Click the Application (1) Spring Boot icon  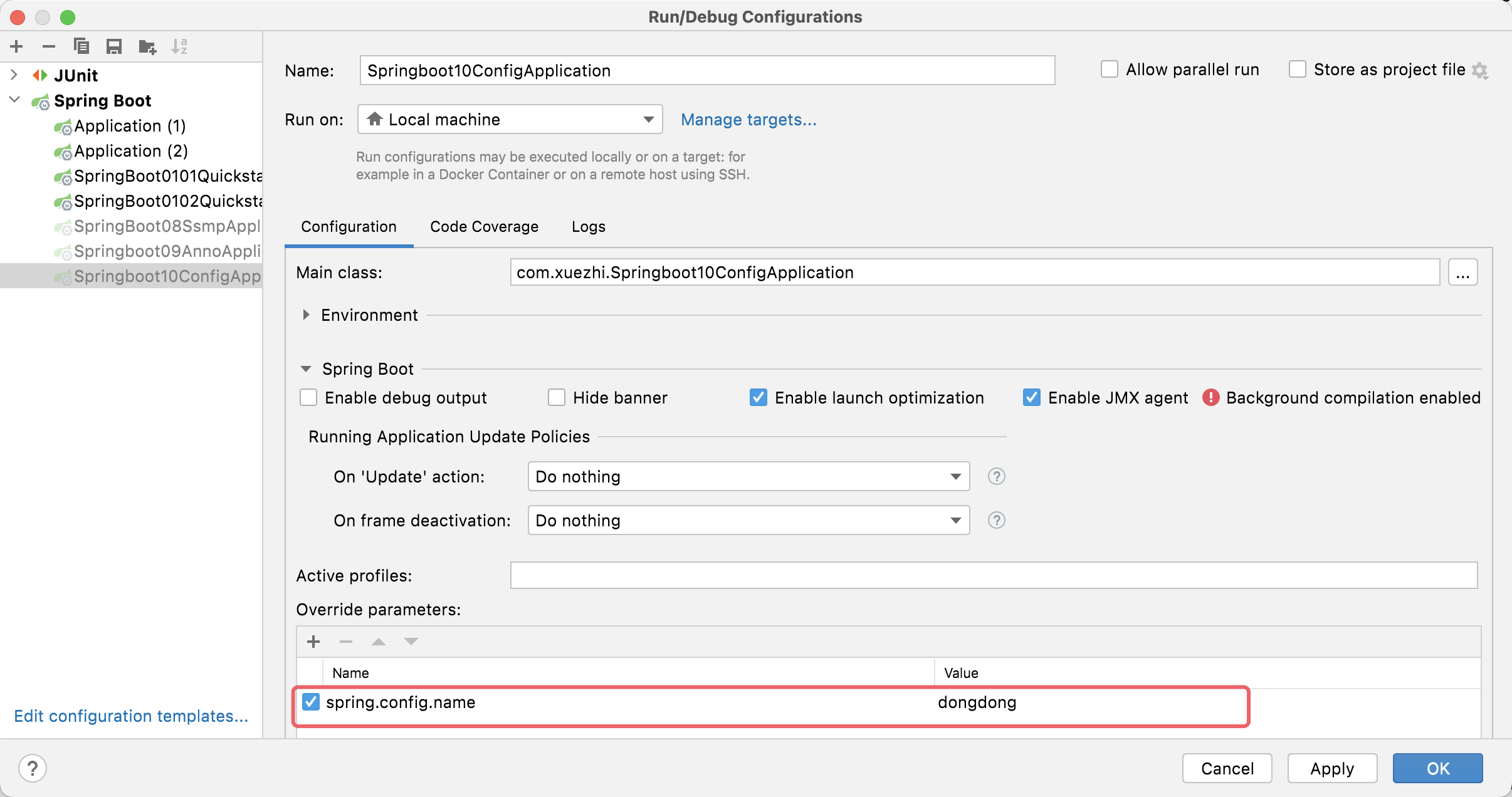click(63, 127)
